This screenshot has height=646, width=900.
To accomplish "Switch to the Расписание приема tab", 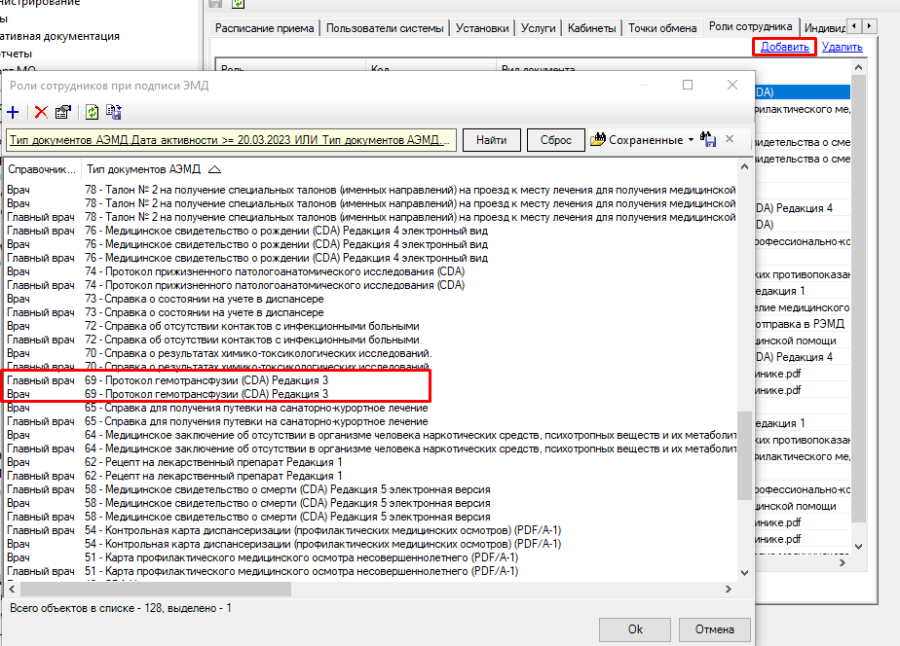I will click(265, 28).
